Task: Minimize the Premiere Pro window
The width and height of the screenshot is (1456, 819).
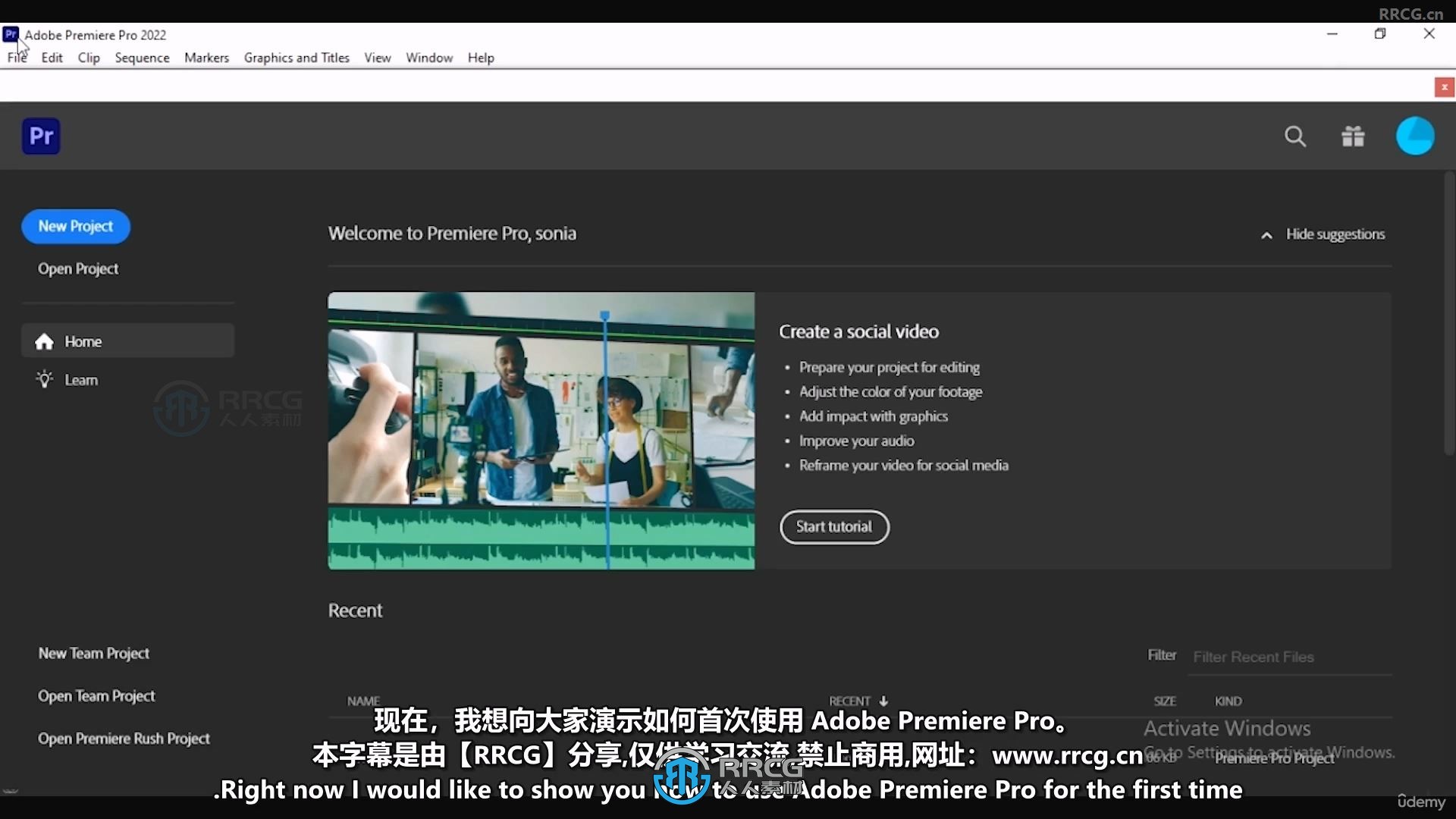Action: point(1332,34)
